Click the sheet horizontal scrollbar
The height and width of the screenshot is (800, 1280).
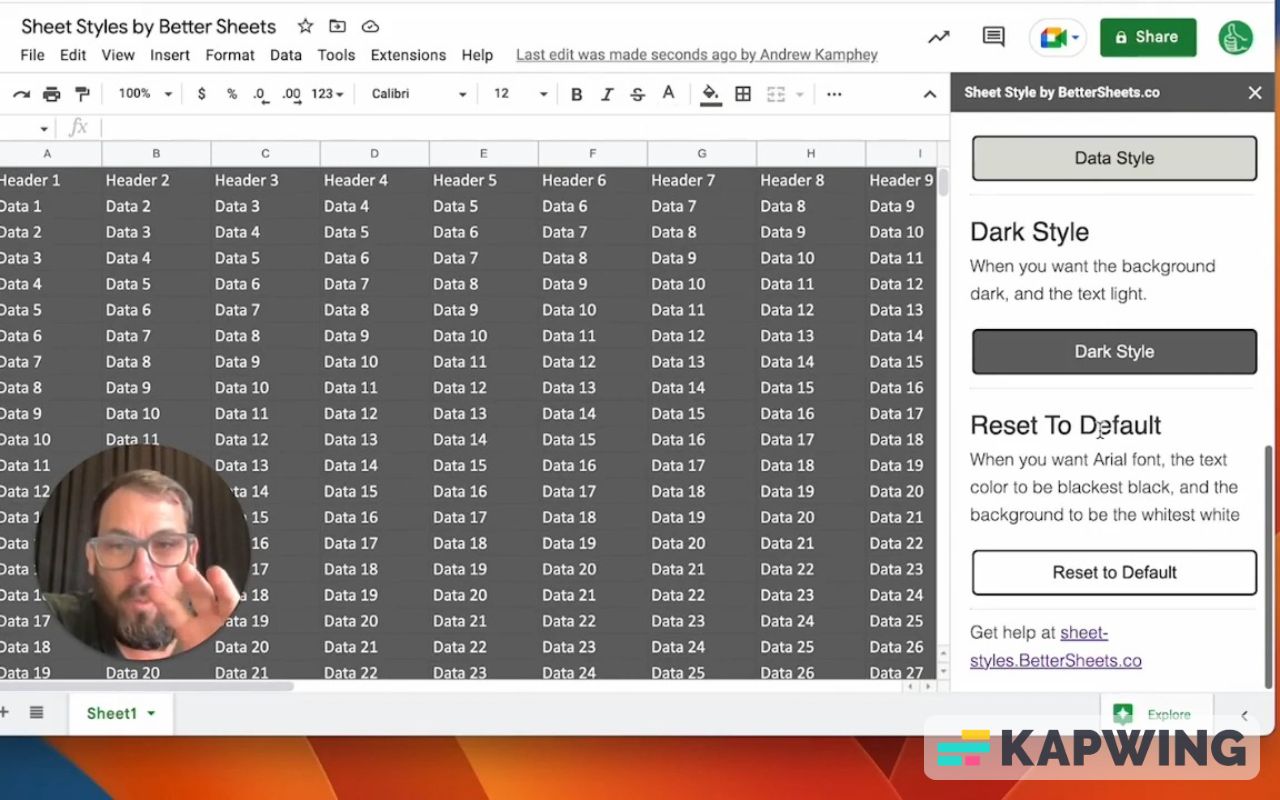click(x=147, y=686)
